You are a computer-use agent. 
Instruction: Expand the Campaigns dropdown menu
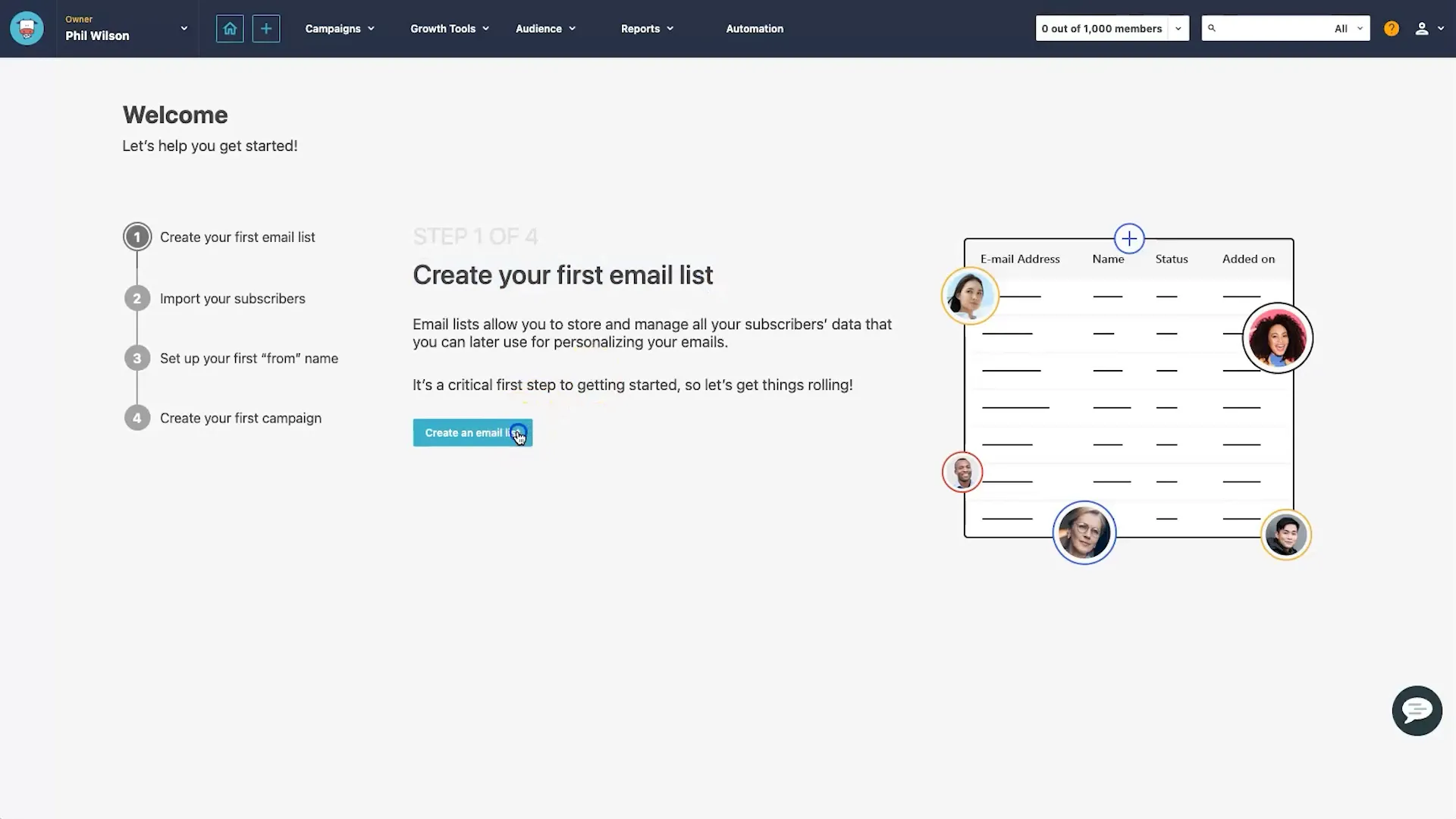pos(339,28)
